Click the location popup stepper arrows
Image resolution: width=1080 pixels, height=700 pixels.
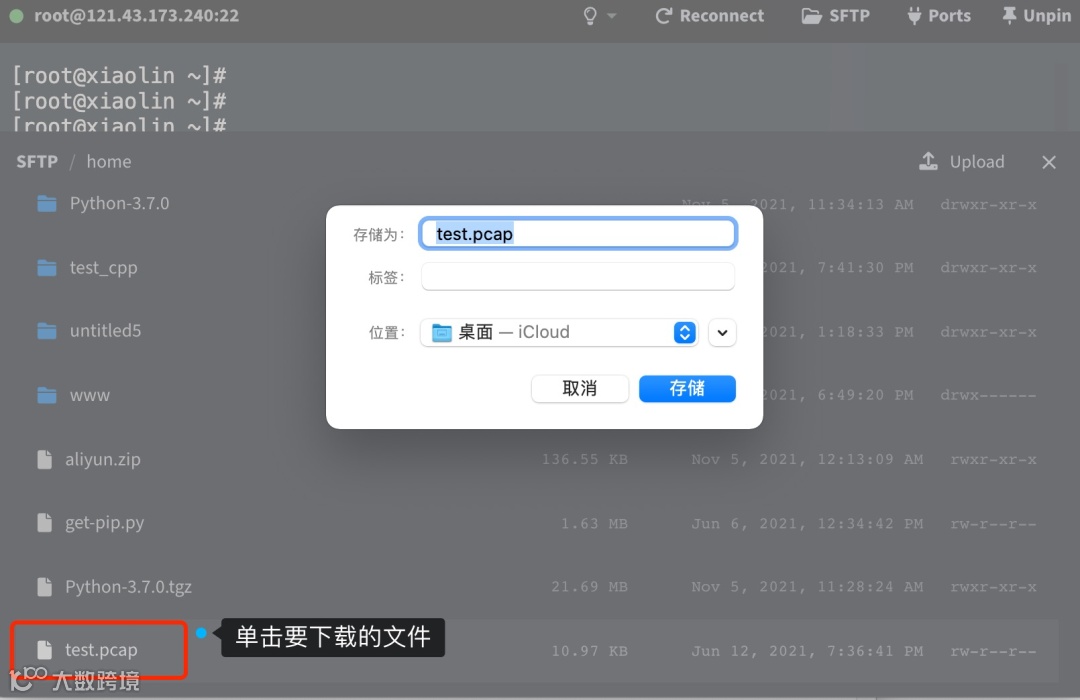tap(685, 333)
